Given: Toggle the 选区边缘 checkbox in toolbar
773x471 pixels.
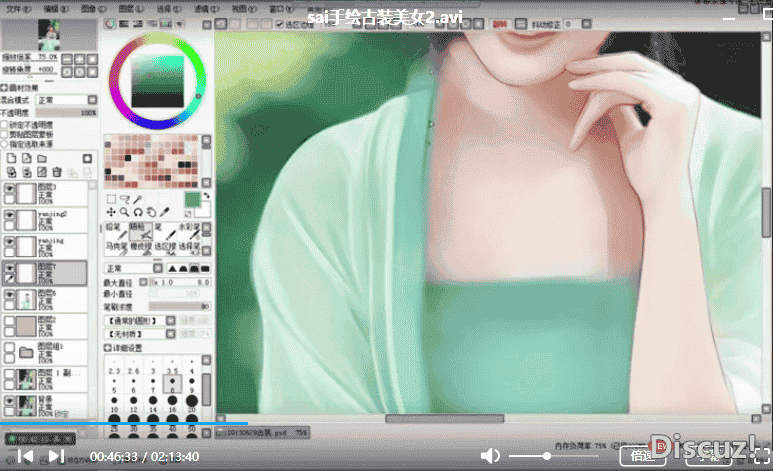Looking at the screenshot, I should coord(280,24).
